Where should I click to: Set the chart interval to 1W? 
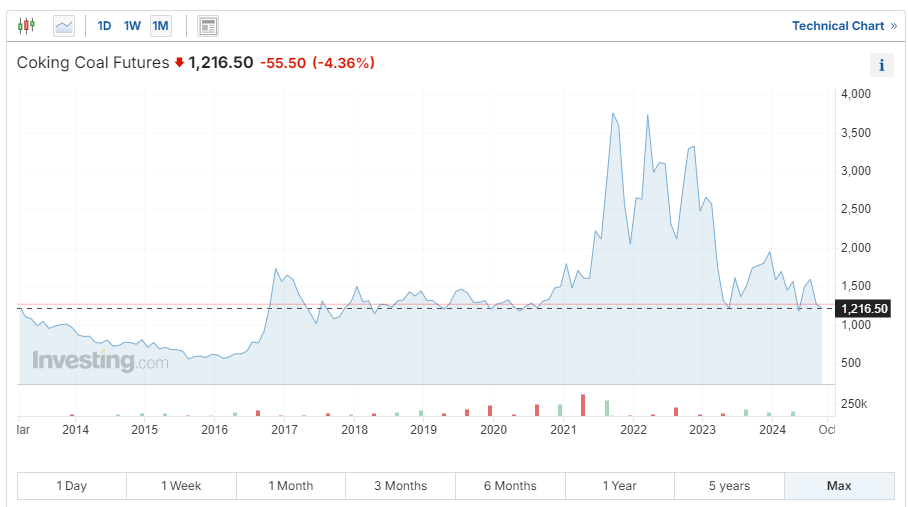[132, 26]
